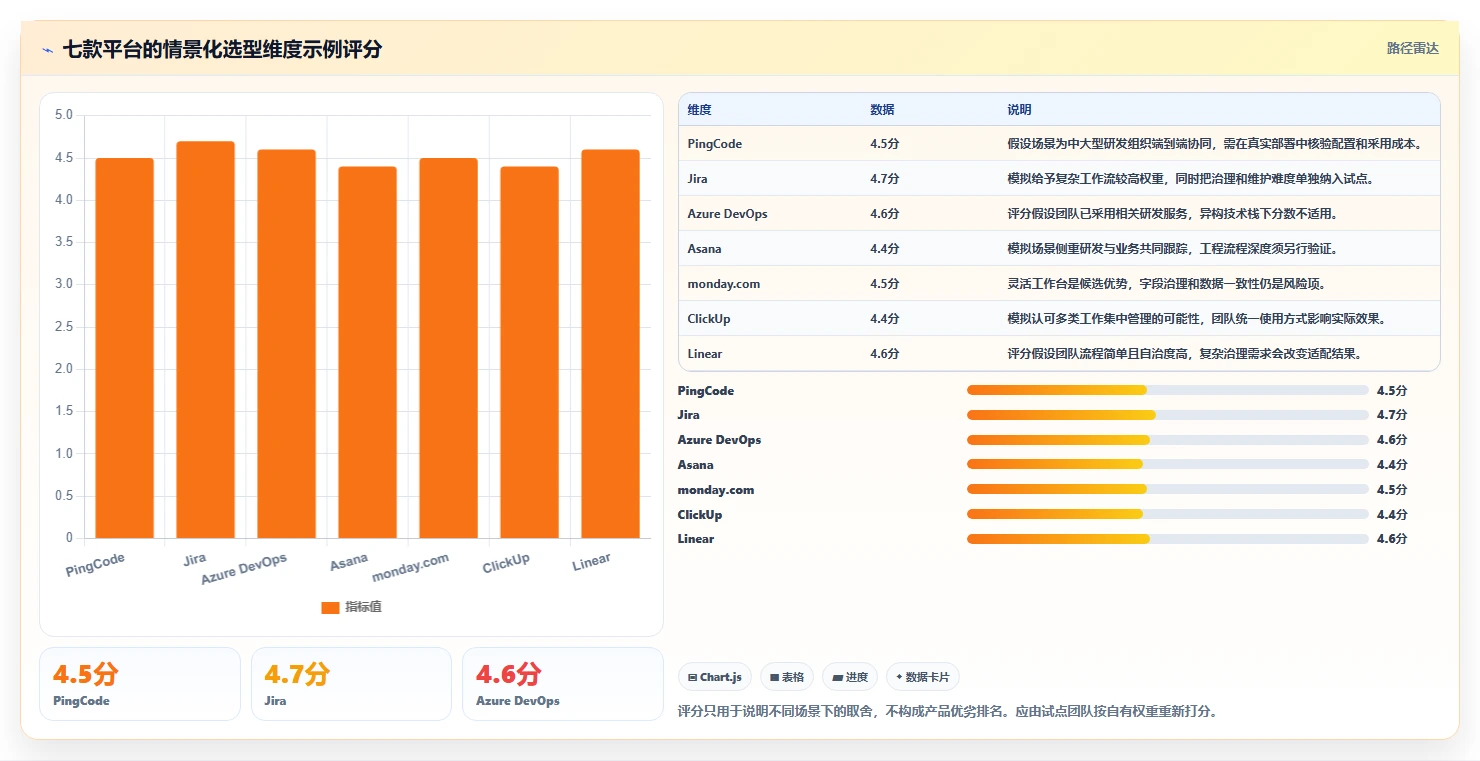Pick the ClickUp bar in the bar chart

(530, 352)
